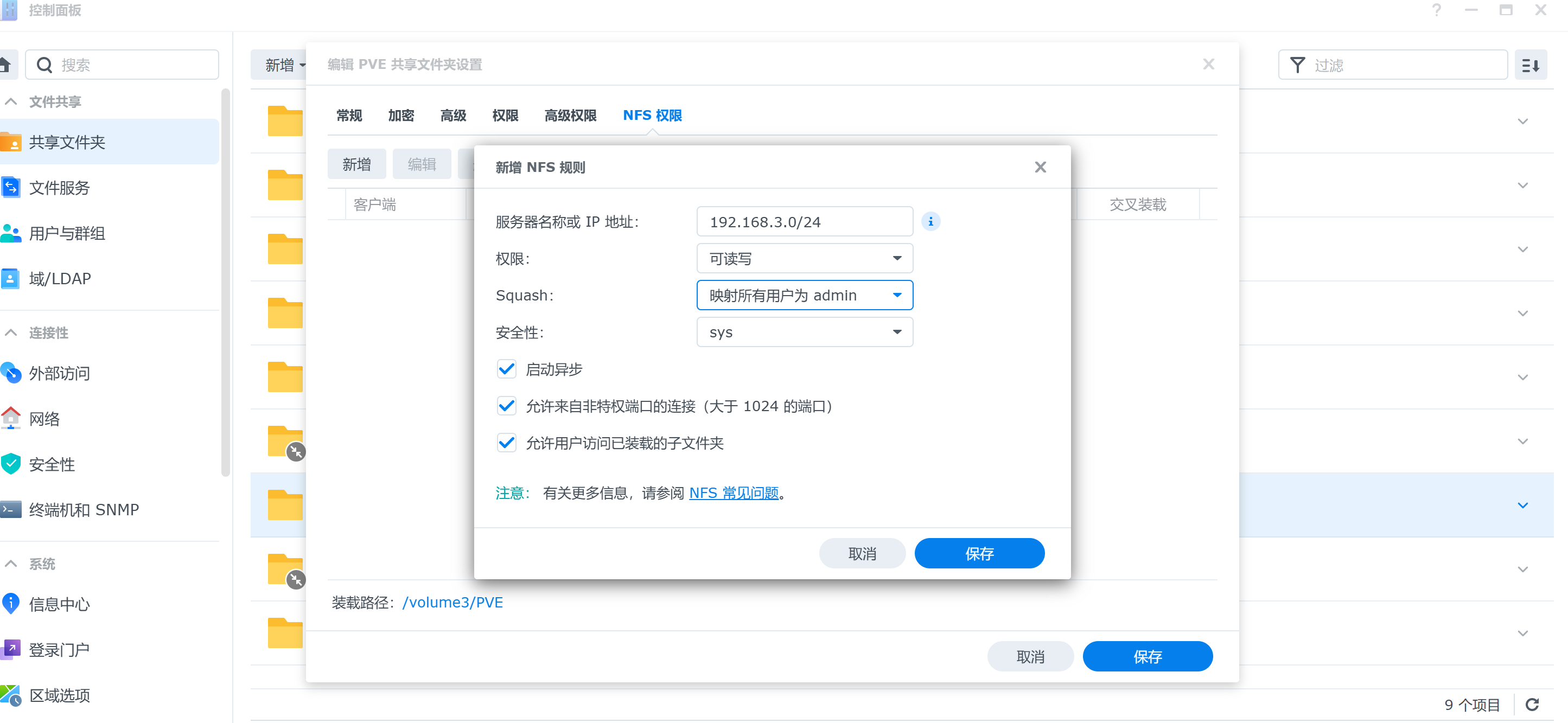Open 信息中心 in the sidebar

click(x=110, y=604)
